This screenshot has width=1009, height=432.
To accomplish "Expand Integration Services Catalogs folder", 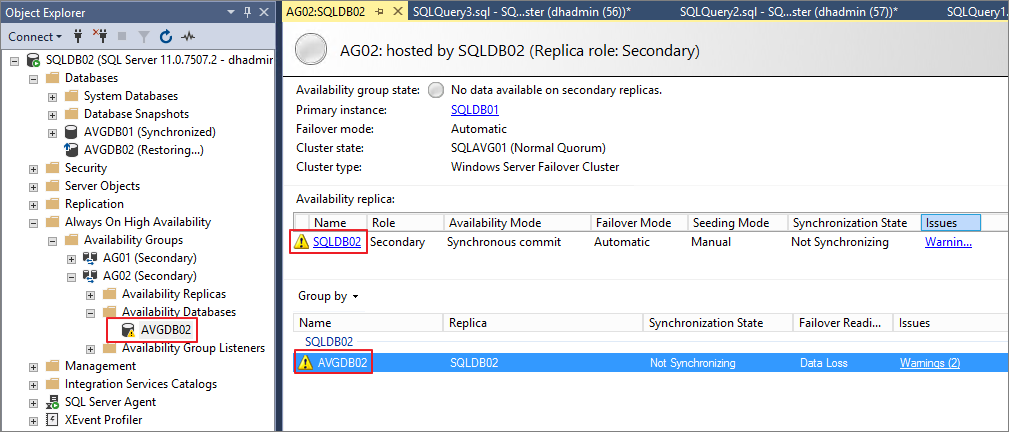I will point(33,385).
